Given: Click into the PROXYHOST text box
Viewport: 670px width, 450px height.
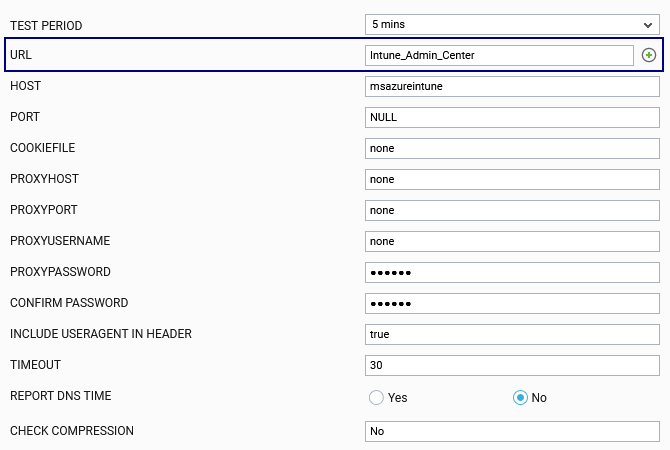Looking at the screenshot, I should 512,179.
